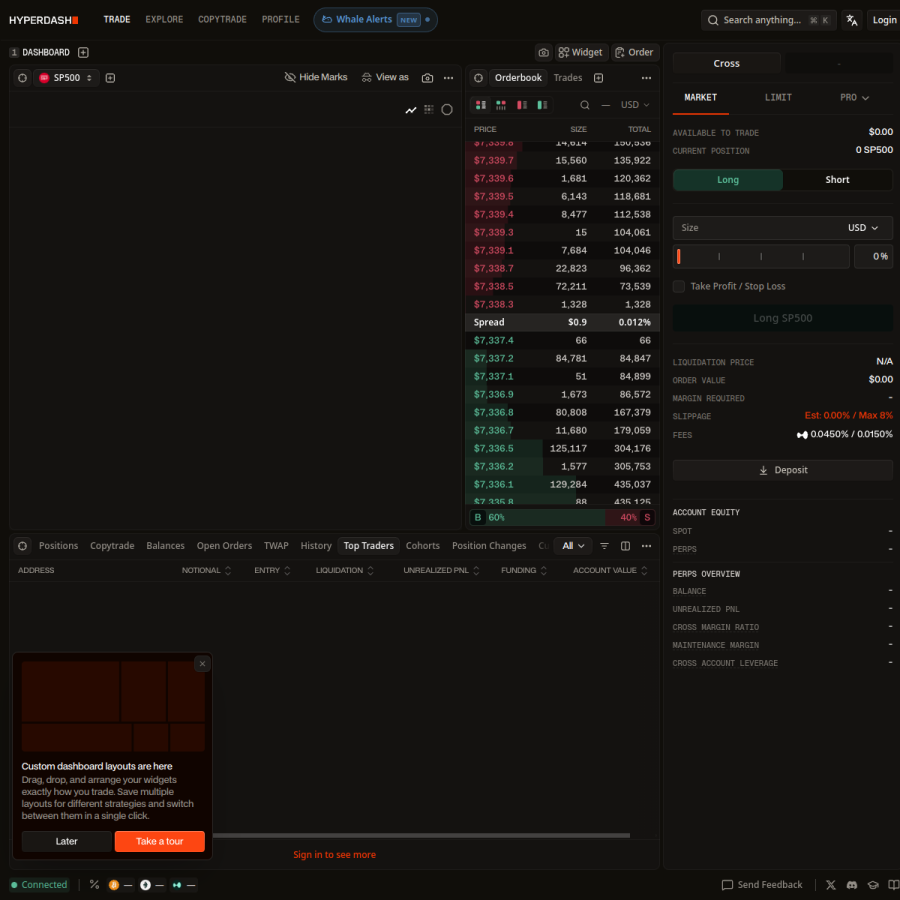Switch to the LIMIT order tab
The height and width of the screenshot is (900, 900).
778,98
